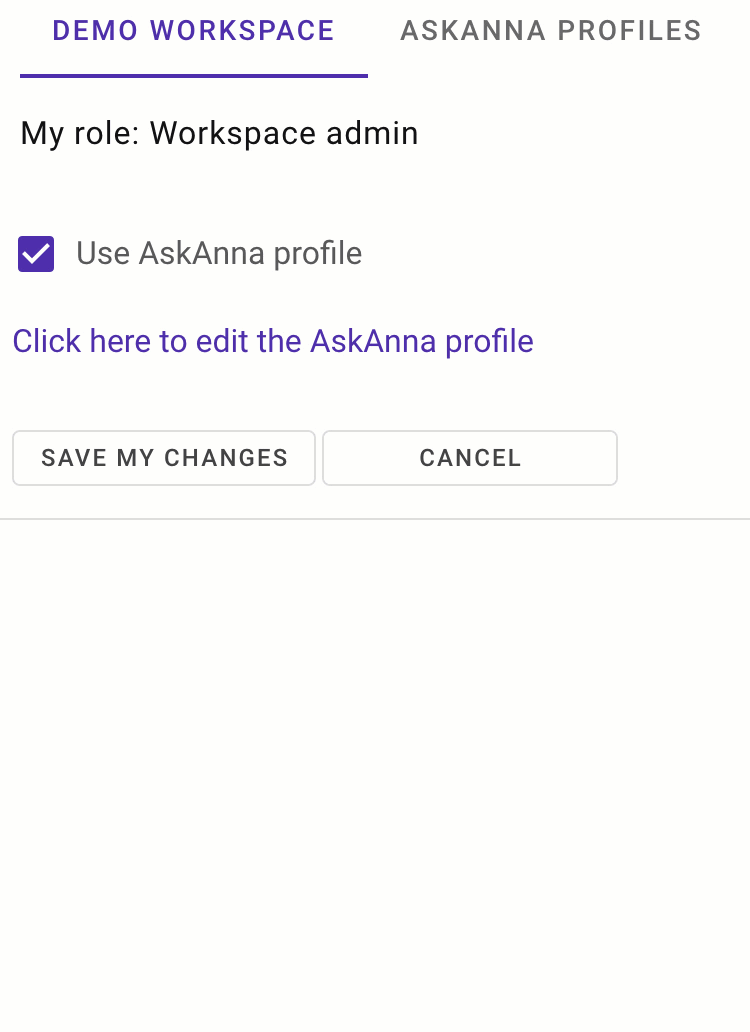The height and width of the screenshot is (1032, 750).
Task: Click the Workspace admin role text
Action: pos(219,132)
